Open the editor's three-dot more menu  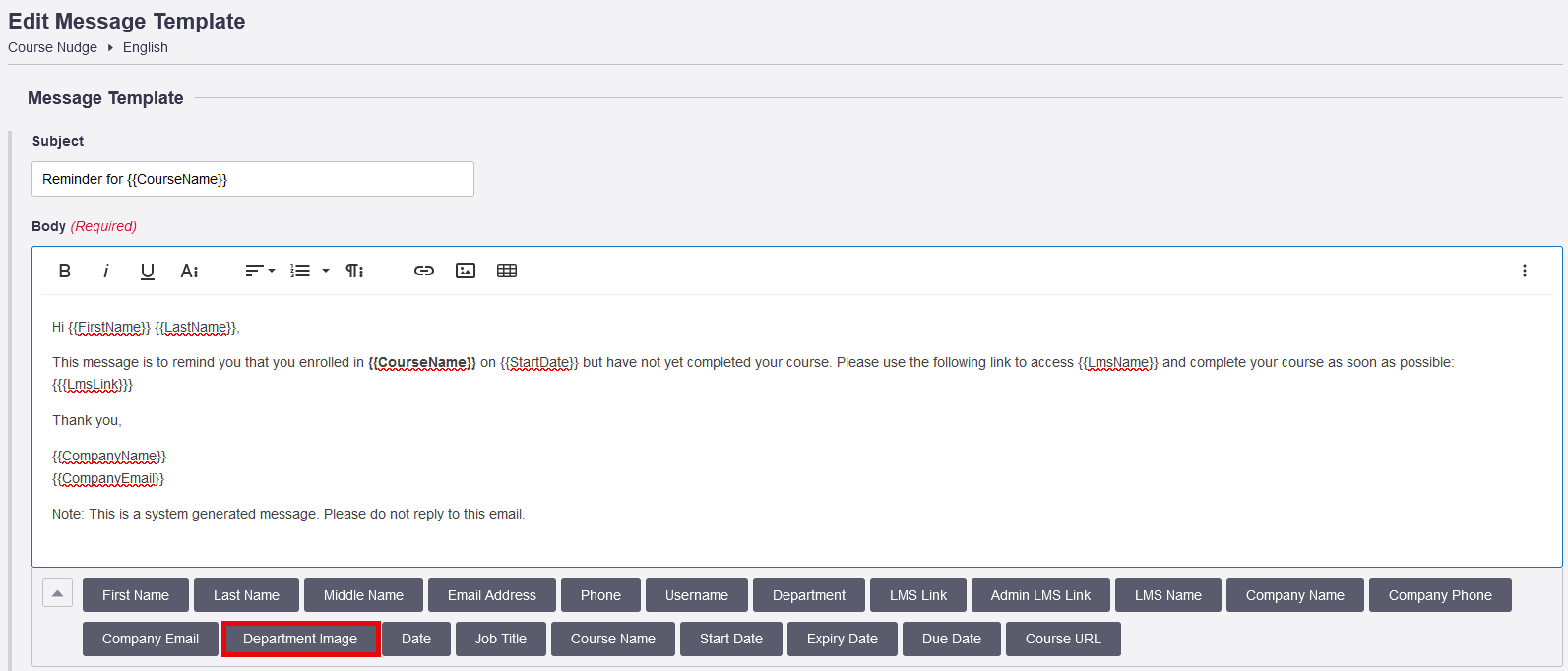click(x=1525, y=271)
